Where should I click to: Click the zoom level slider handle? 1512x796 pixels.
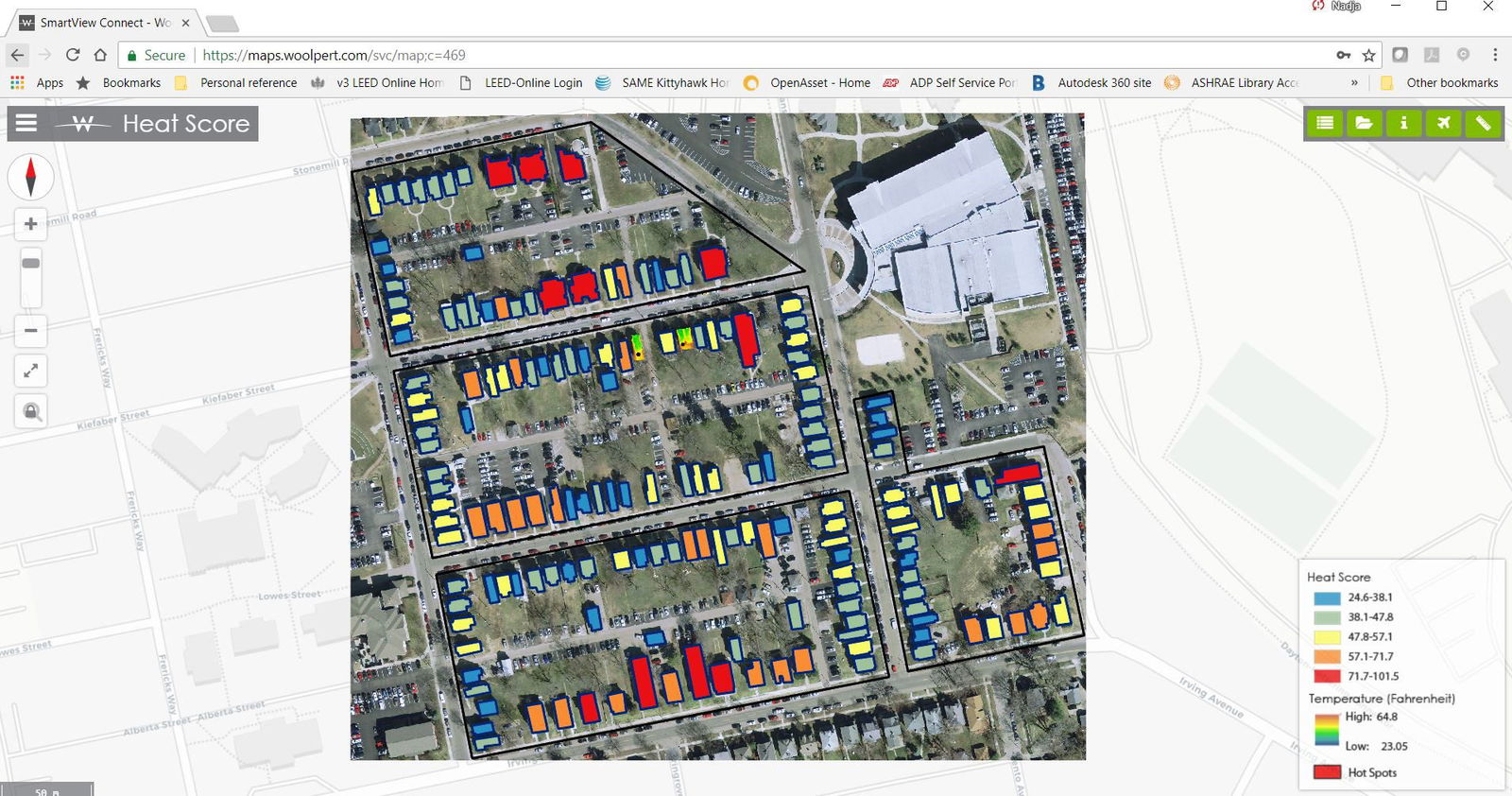pyautogui.click(x=31, y=263)
